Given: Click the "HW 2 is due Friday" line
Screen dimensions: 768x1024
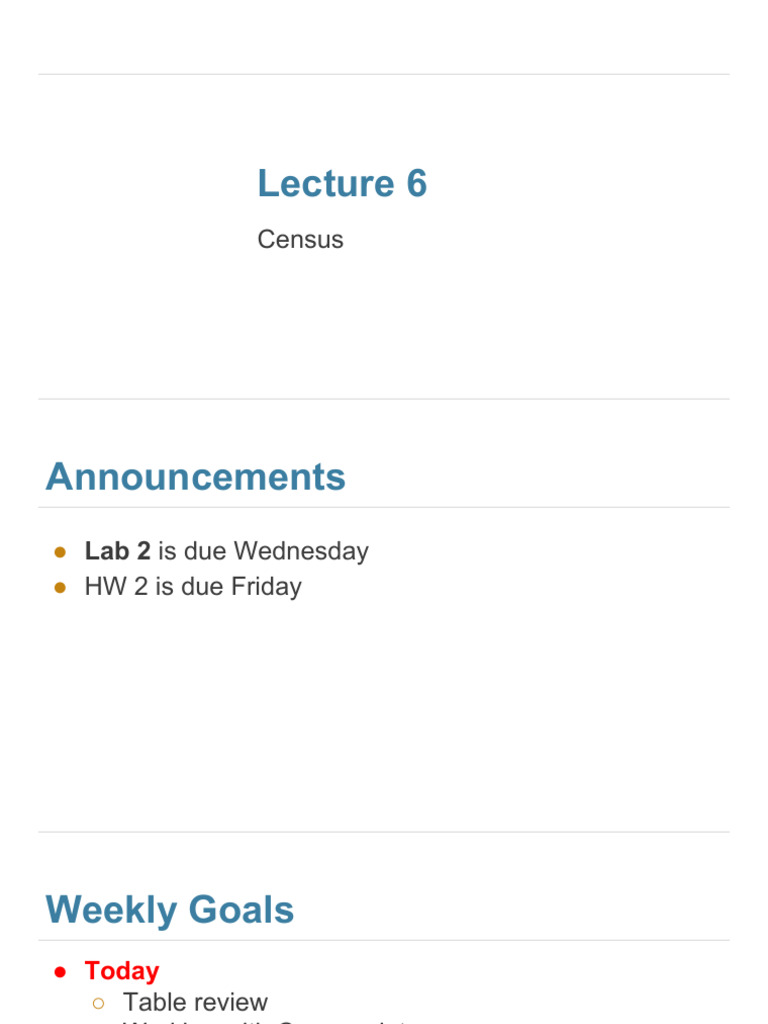Looking at the screenshot, I should [193, 586].
